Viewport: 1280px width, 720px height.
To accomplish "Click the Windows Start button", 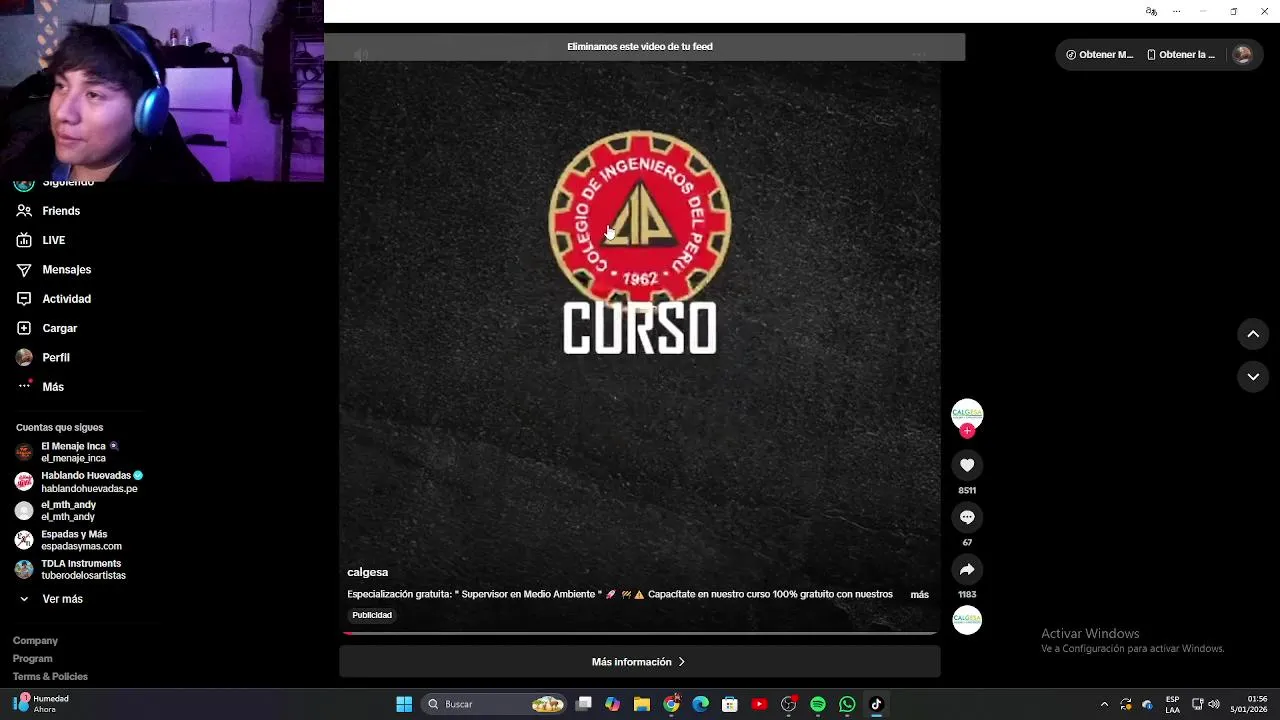I will click(404, 704).
